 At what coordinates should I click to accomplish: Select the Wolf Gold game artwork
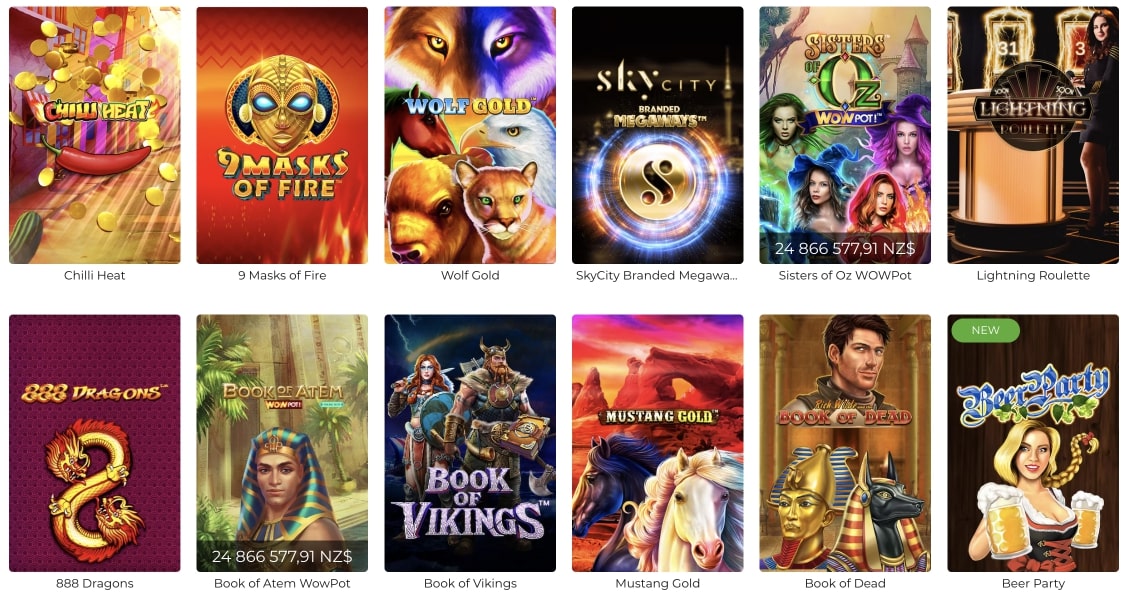[470, 135]
